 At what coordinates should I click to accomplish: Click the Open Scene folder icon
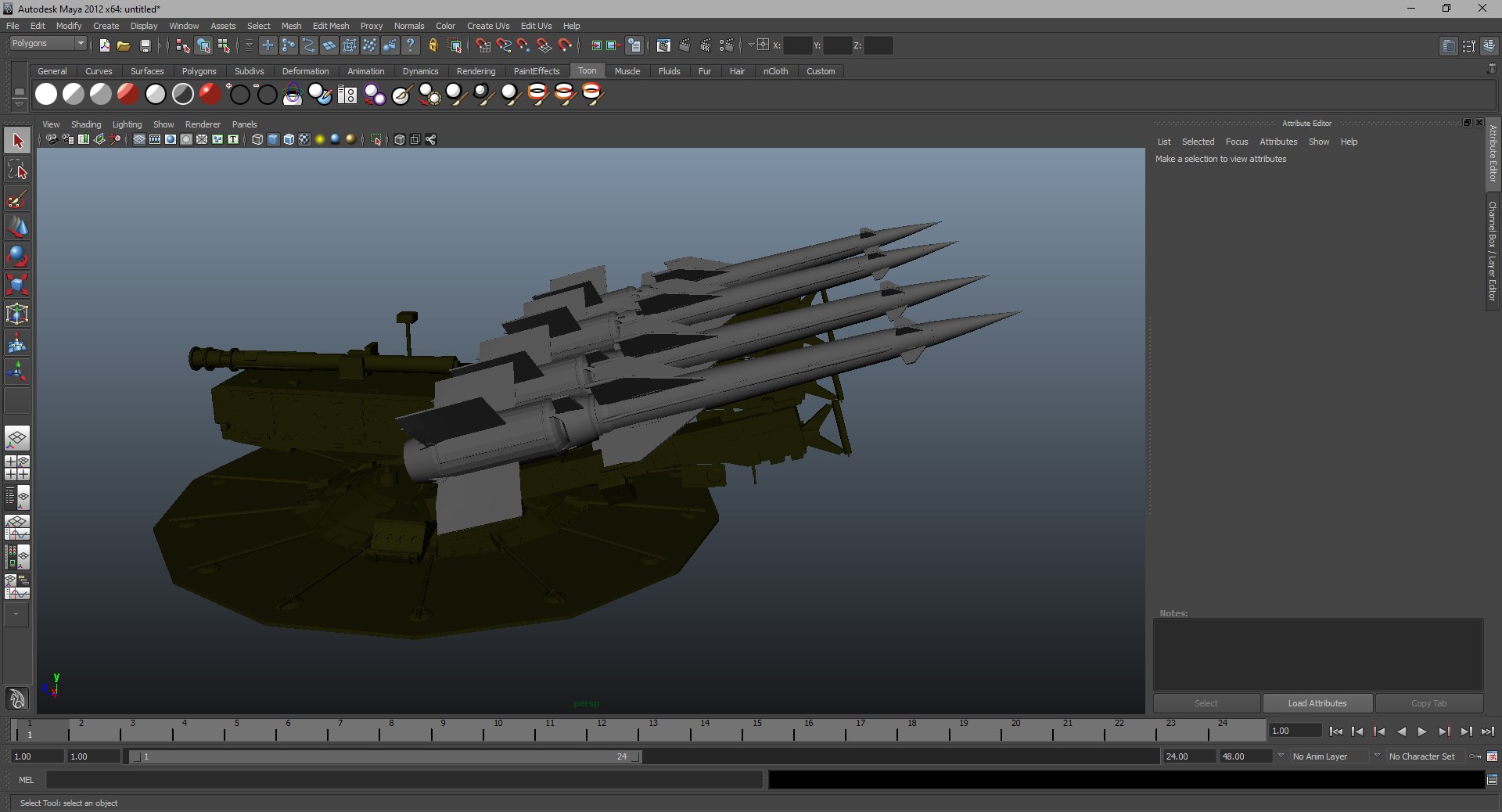124,46
